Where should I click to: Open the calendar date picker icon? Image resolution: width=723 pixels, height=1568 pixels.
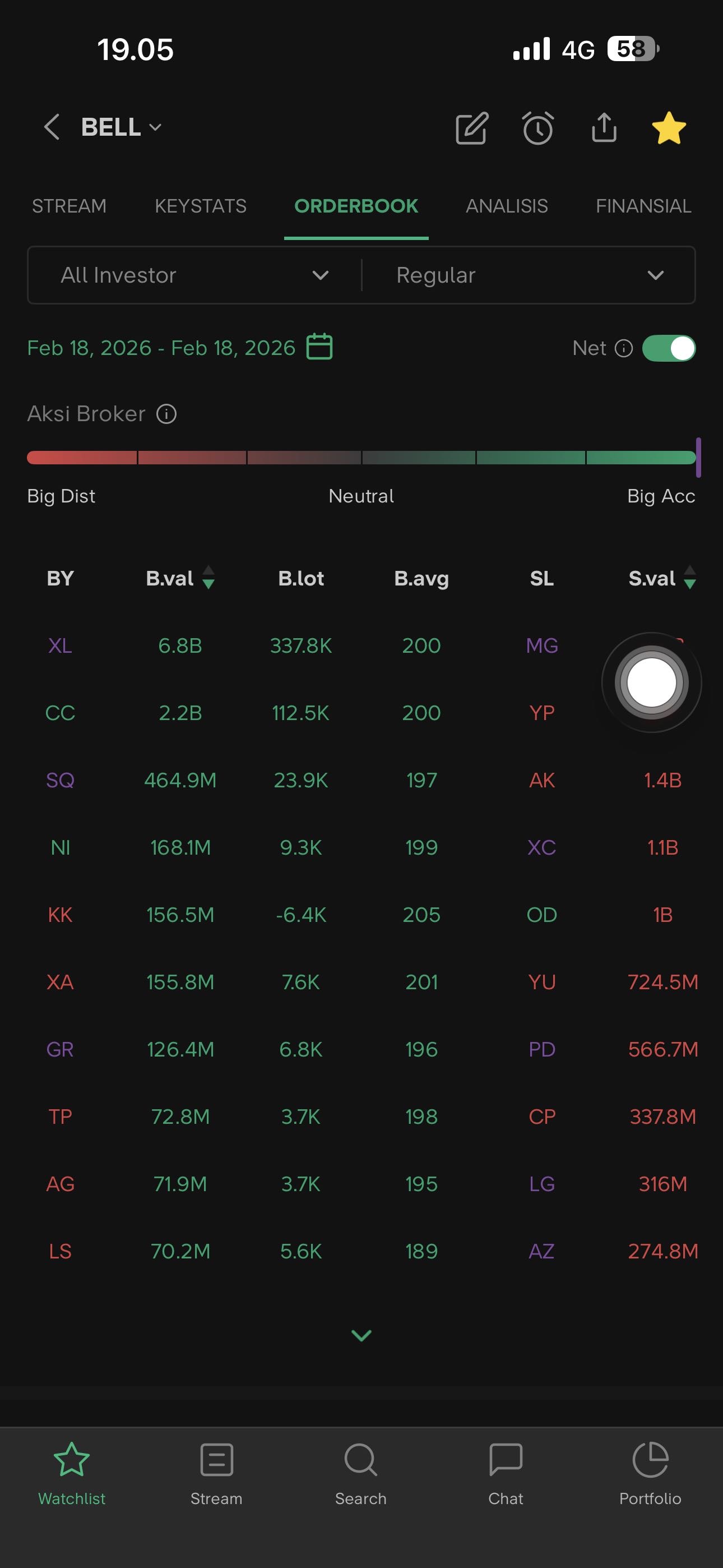(x=319, y=347)
